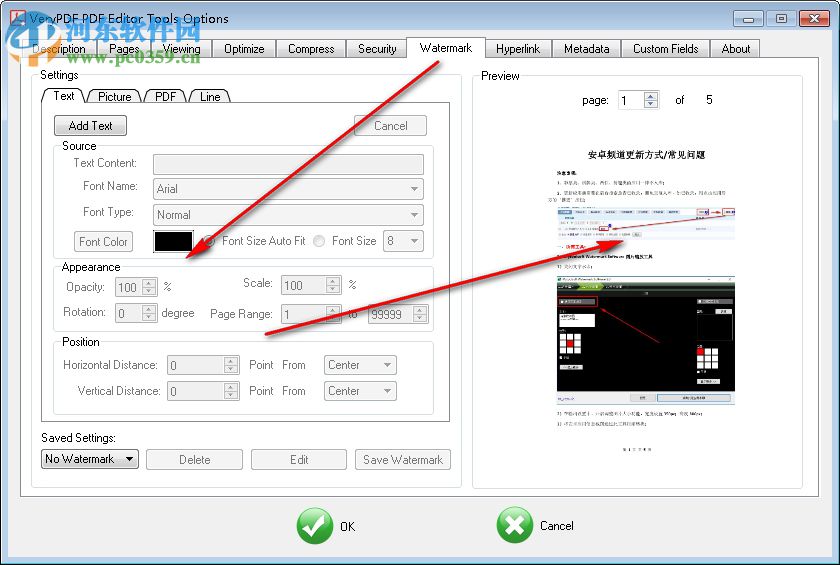The width and height of the screenshot is (840, 565).
Task: Switch to the Compress tab
Action: tap(311, 49)
